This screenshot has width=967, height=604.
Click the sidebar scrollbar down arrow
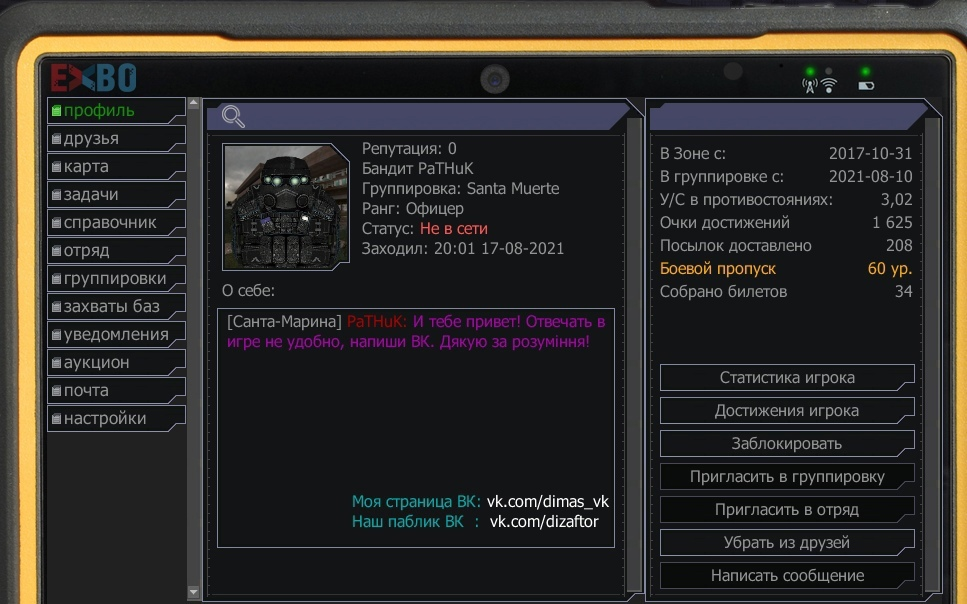coord(194,592)
